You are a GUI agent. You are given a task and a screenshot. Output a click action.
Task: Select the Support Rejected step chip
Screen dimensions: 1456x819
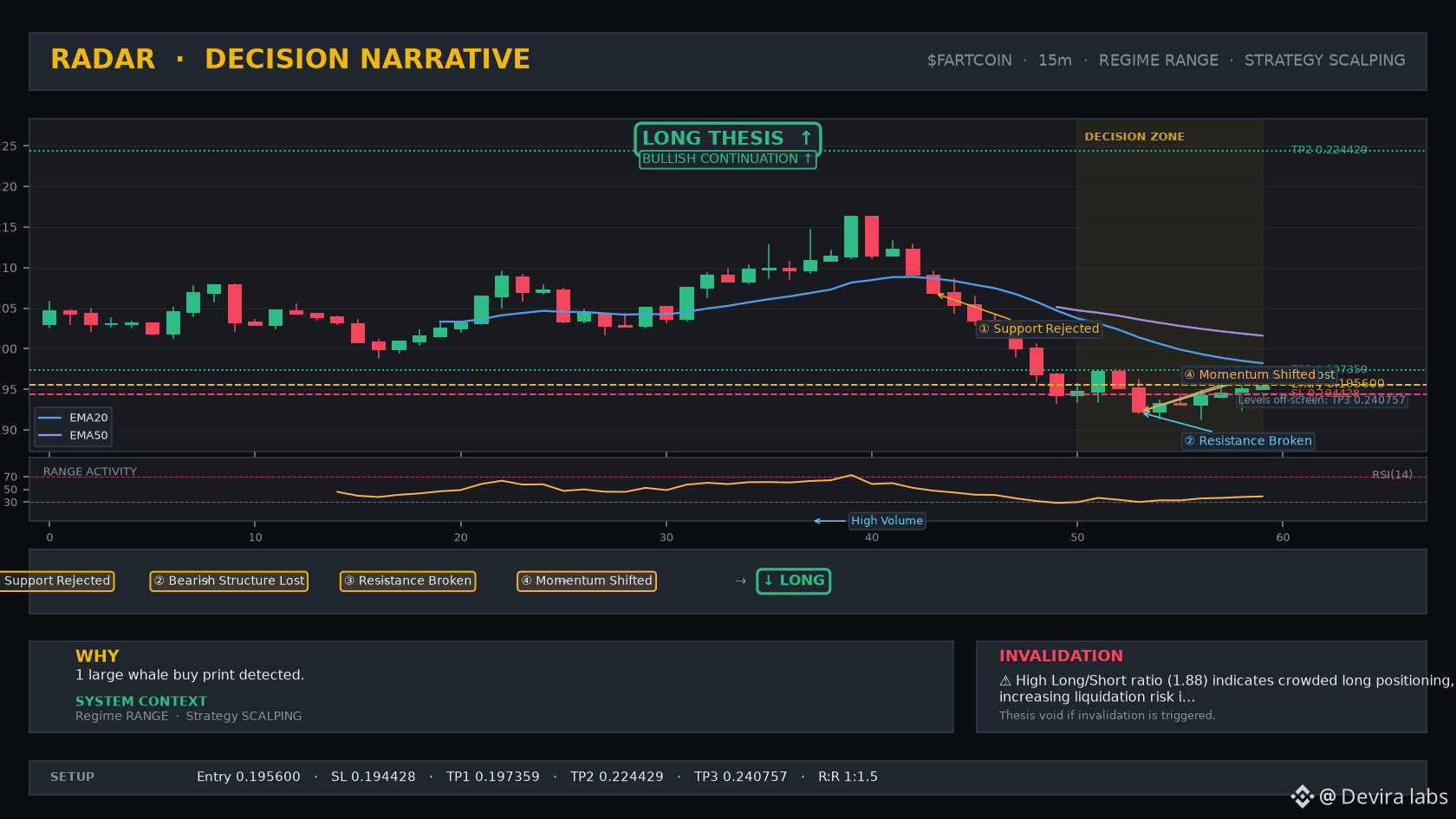tap(57, 581)
